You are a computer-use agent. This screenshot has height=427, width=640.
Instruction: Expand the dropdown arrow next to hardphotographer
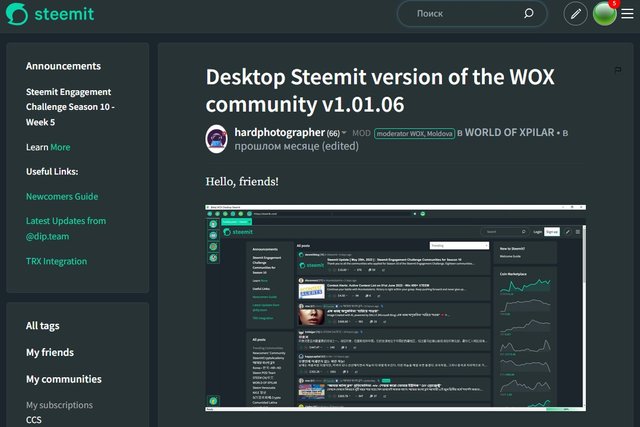point(344,133)
